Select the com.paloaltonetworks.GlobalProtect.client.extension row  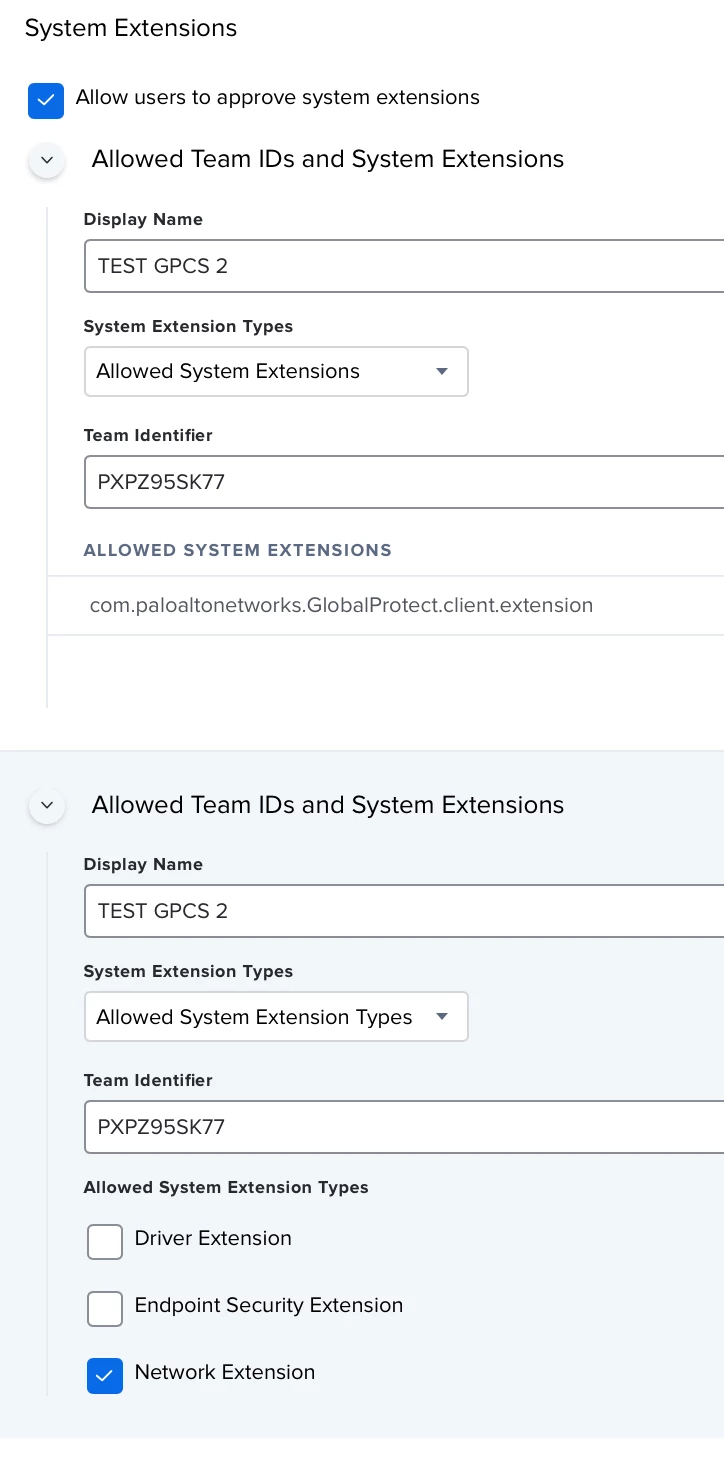[386, 605]
